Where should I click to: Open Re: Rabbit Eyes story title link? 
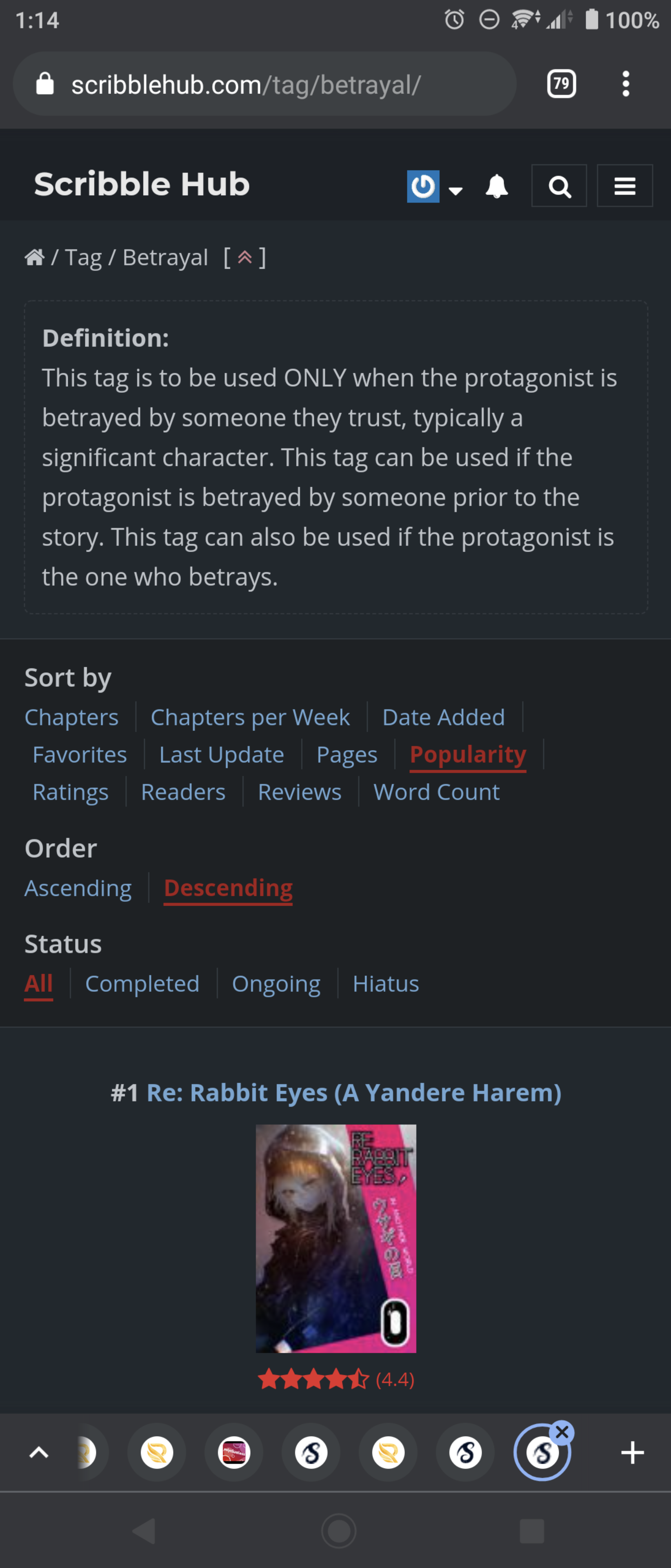(x=353, y=1093)
